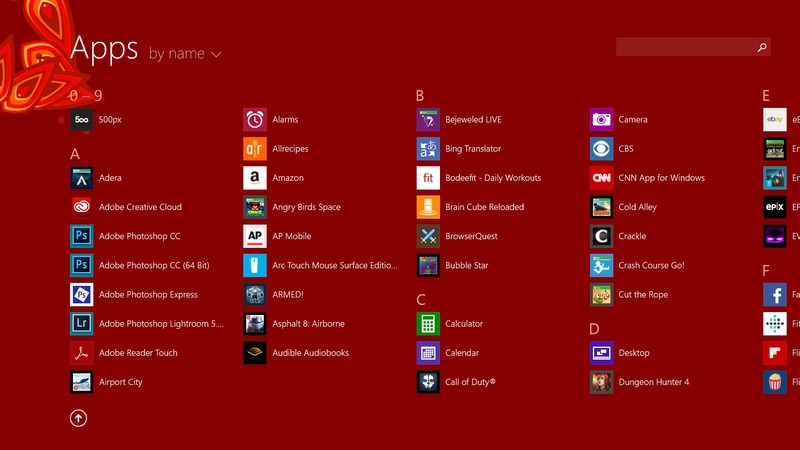Launch Call of Duty icon
Image resolution: width=800 pixels, height=450 pixels.
pyautogui.click(x=428, y=382)
